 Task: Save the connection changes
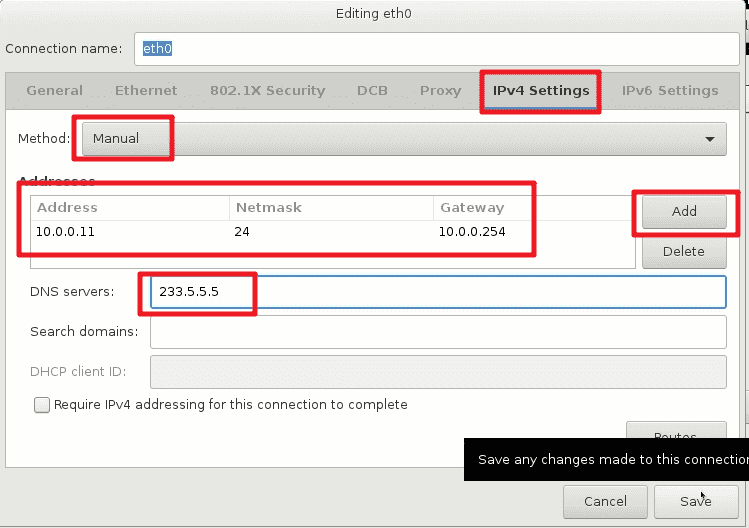696,501
